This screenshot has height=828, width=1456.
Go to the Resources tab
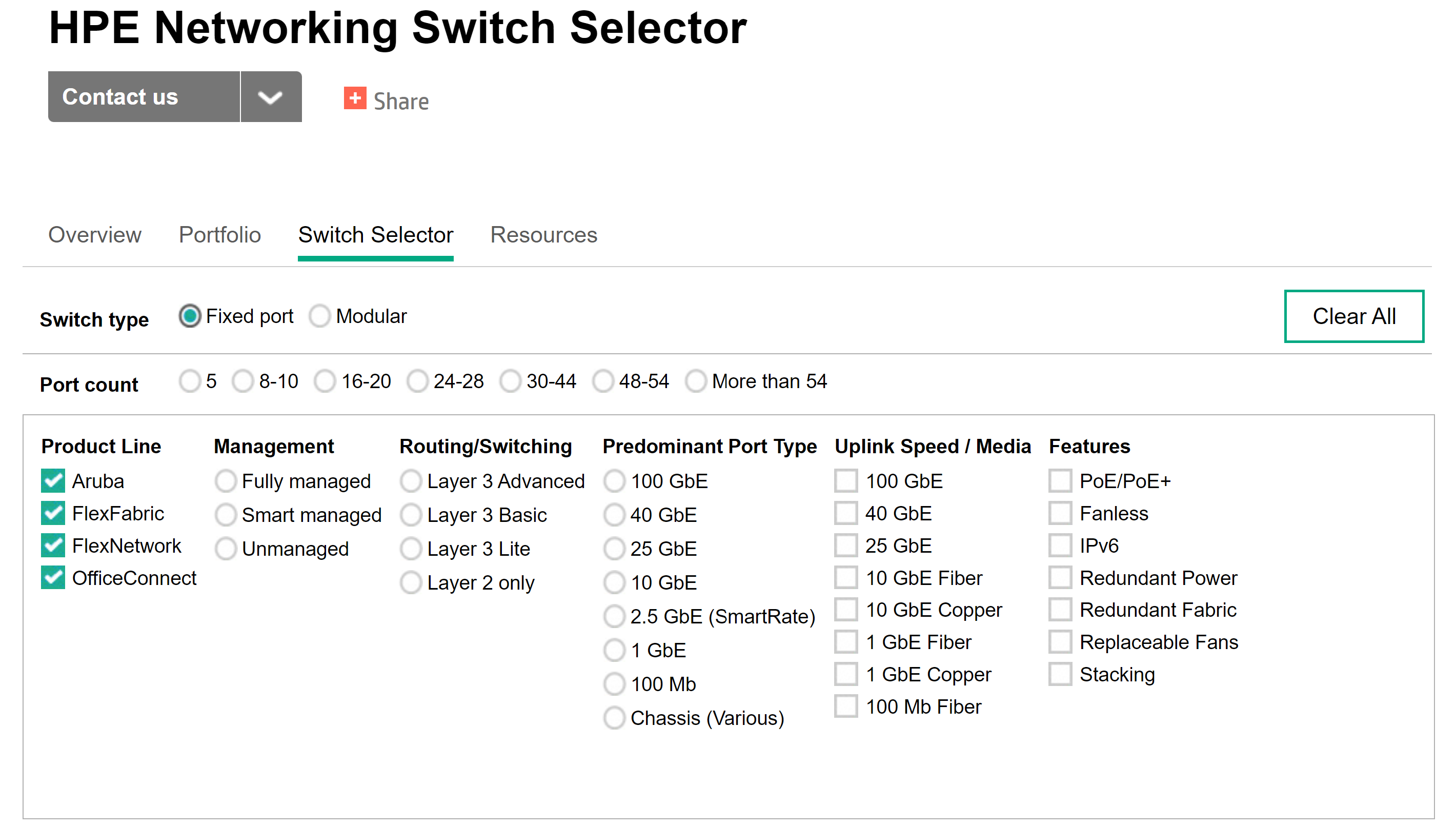pyautogui.click(x=543, y=235)
